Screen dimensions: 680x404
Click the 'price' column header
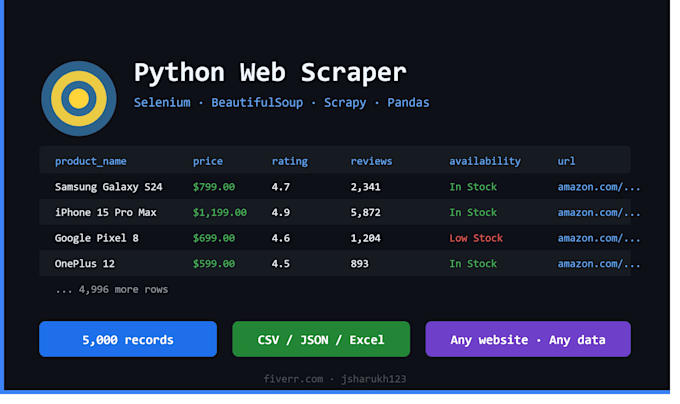pos(208,161)
